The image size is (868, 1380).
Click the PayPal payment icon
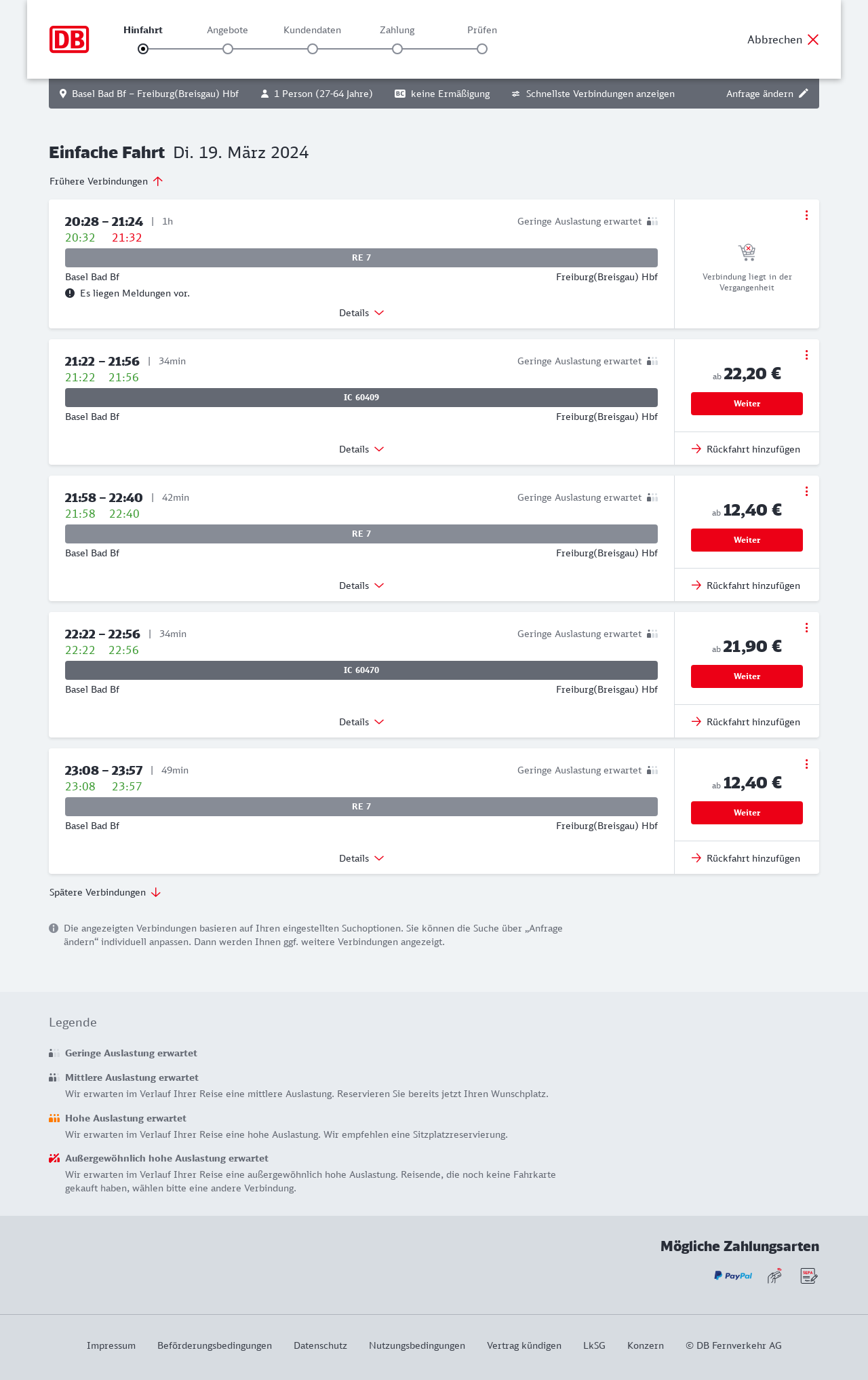tap(733, 1276)
